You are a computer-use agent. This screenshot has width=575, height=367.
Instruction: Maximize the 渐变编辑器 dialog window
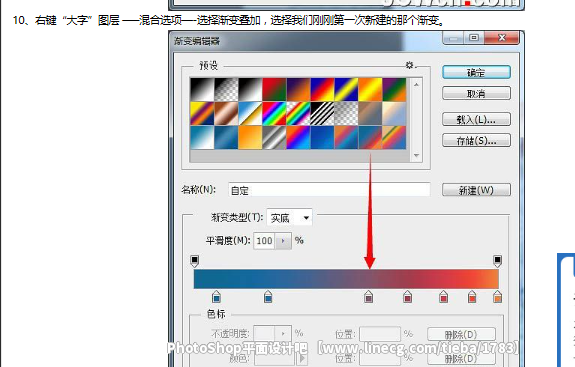coord(474,38)
